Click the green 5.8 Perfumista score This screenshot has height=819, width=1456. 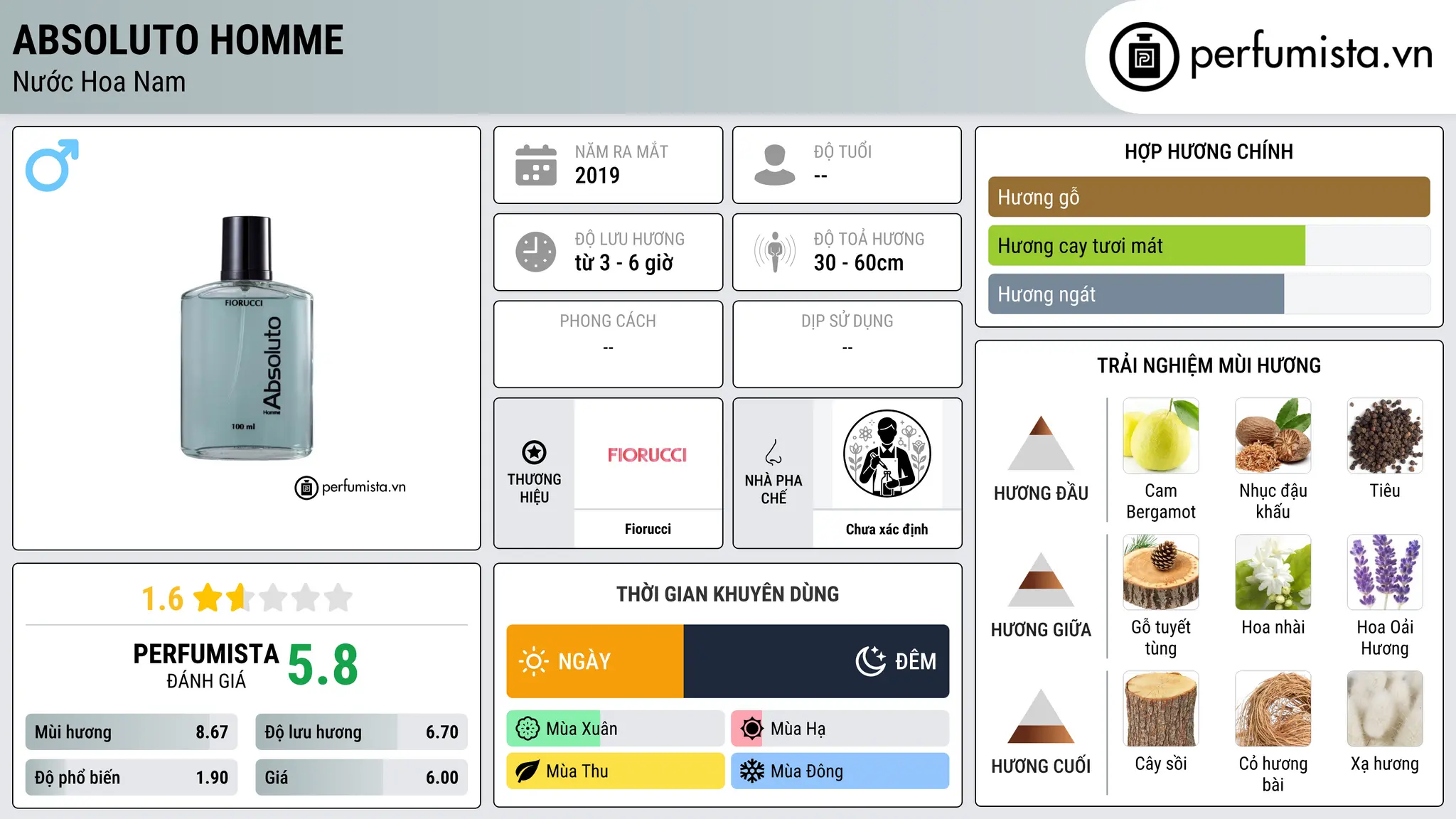[323, 665]
